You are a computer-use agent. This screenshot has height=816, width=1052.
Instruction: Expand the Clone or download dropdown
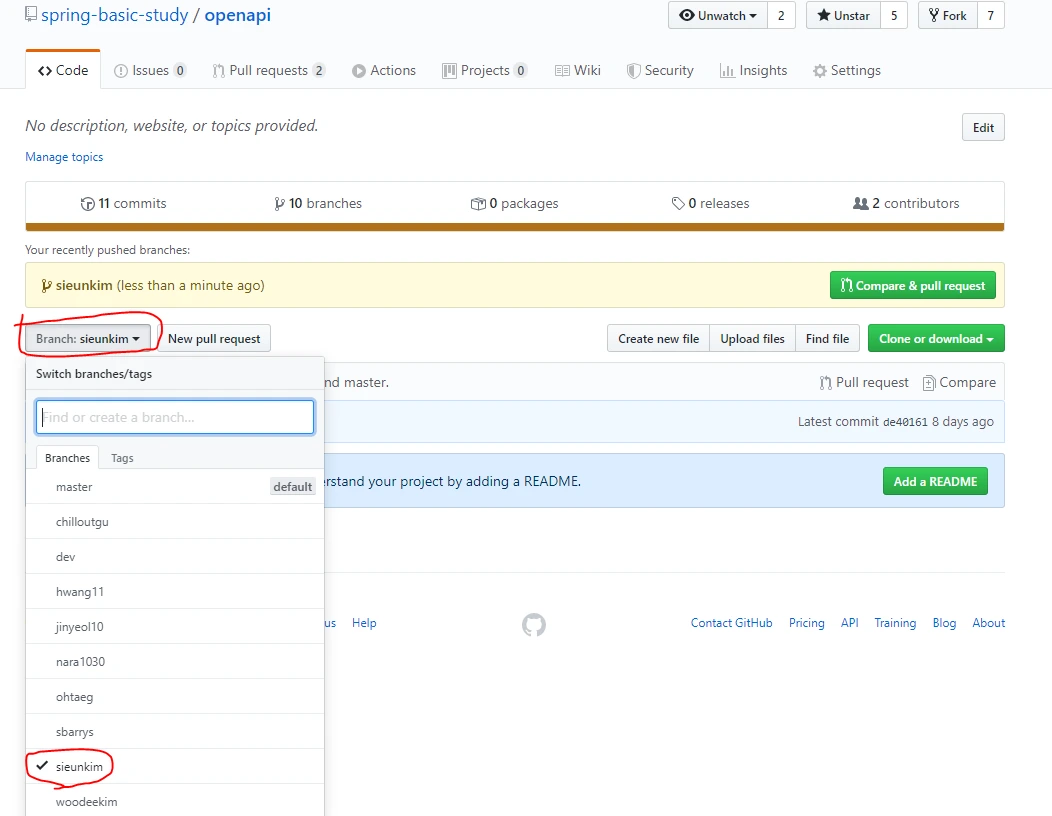pos(936,339)
